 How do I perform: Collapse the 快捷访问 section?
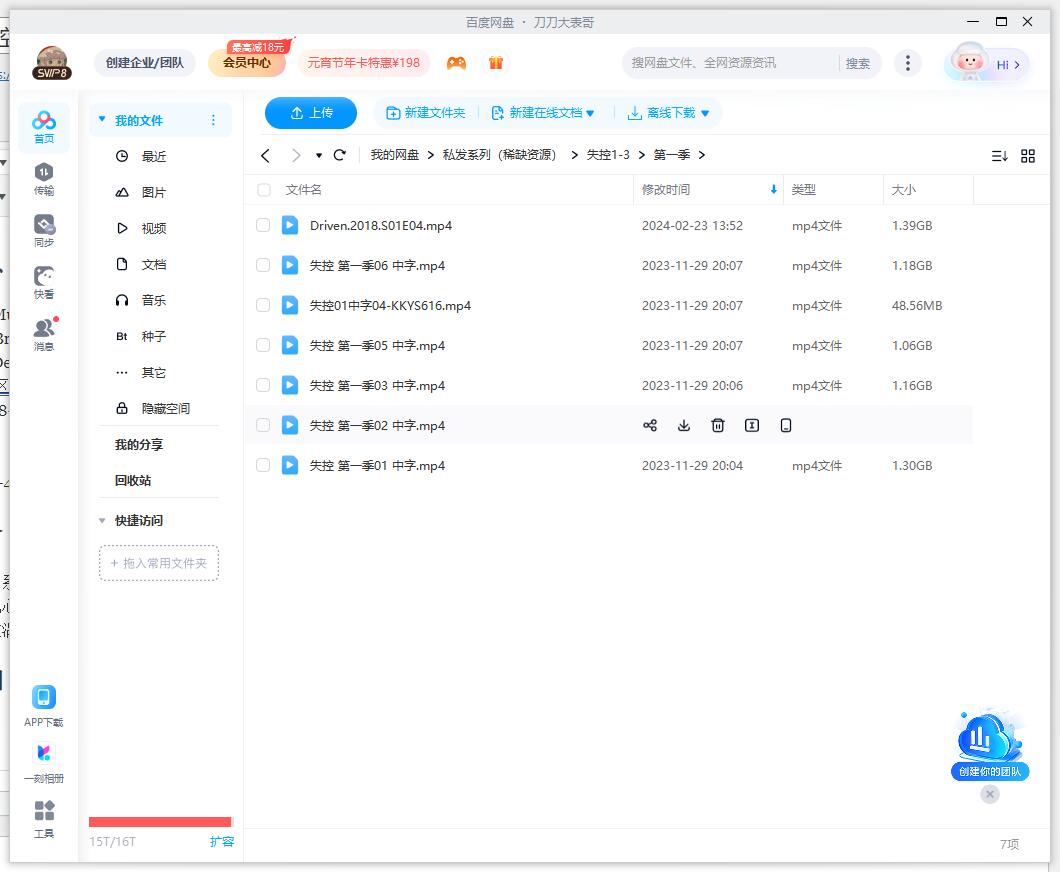point(101,520)
